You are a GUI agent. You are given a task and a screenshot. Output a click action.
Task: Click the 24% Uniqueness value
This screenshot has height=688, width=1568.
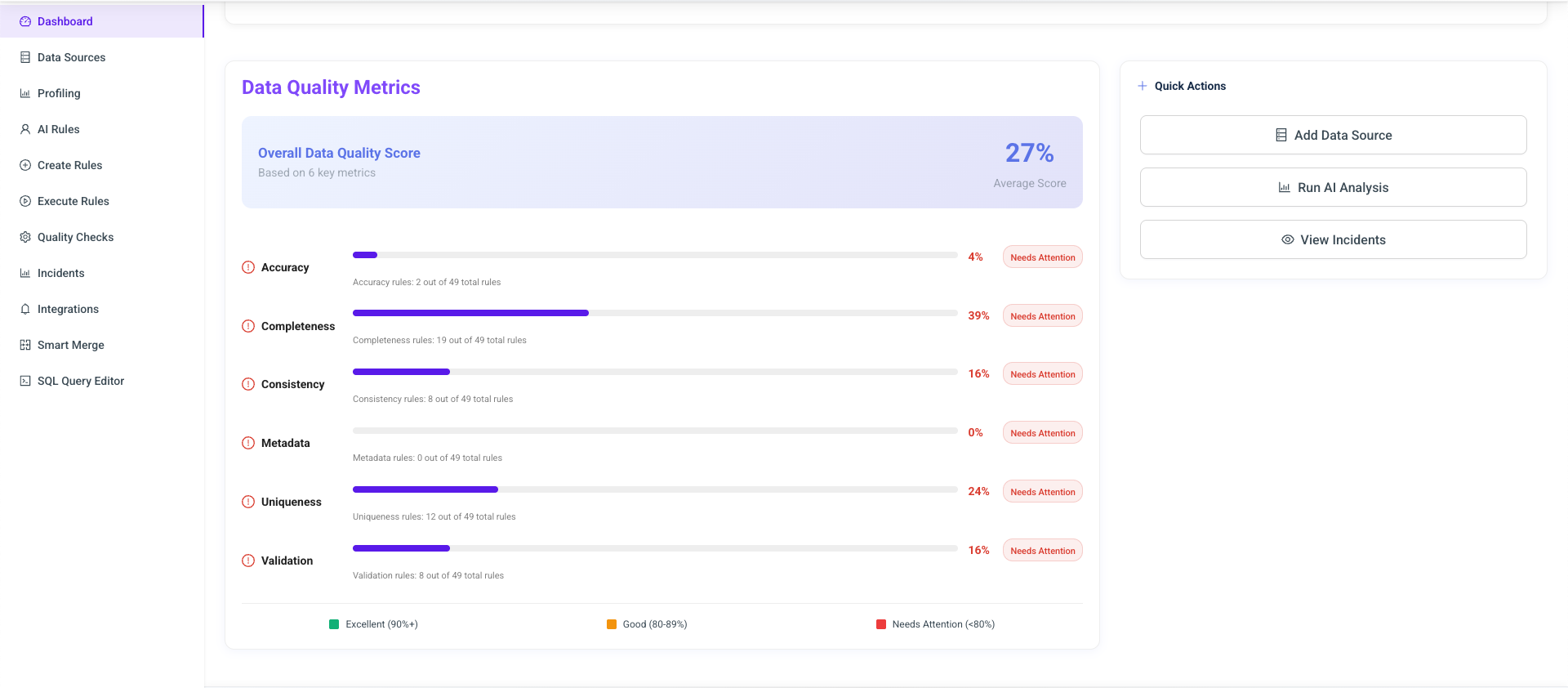tap(978, 491)
